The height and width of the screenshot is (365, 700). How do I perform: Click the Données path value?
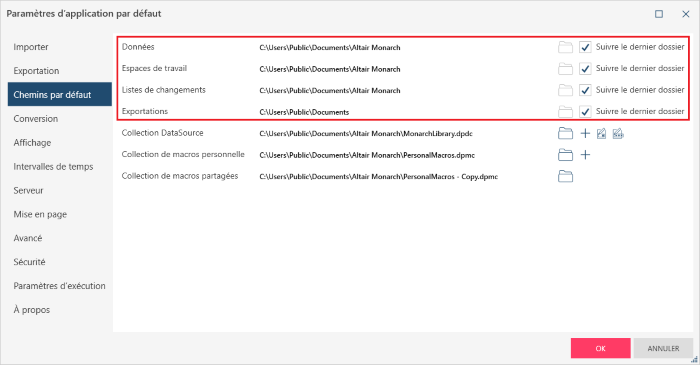click(329, 47)
